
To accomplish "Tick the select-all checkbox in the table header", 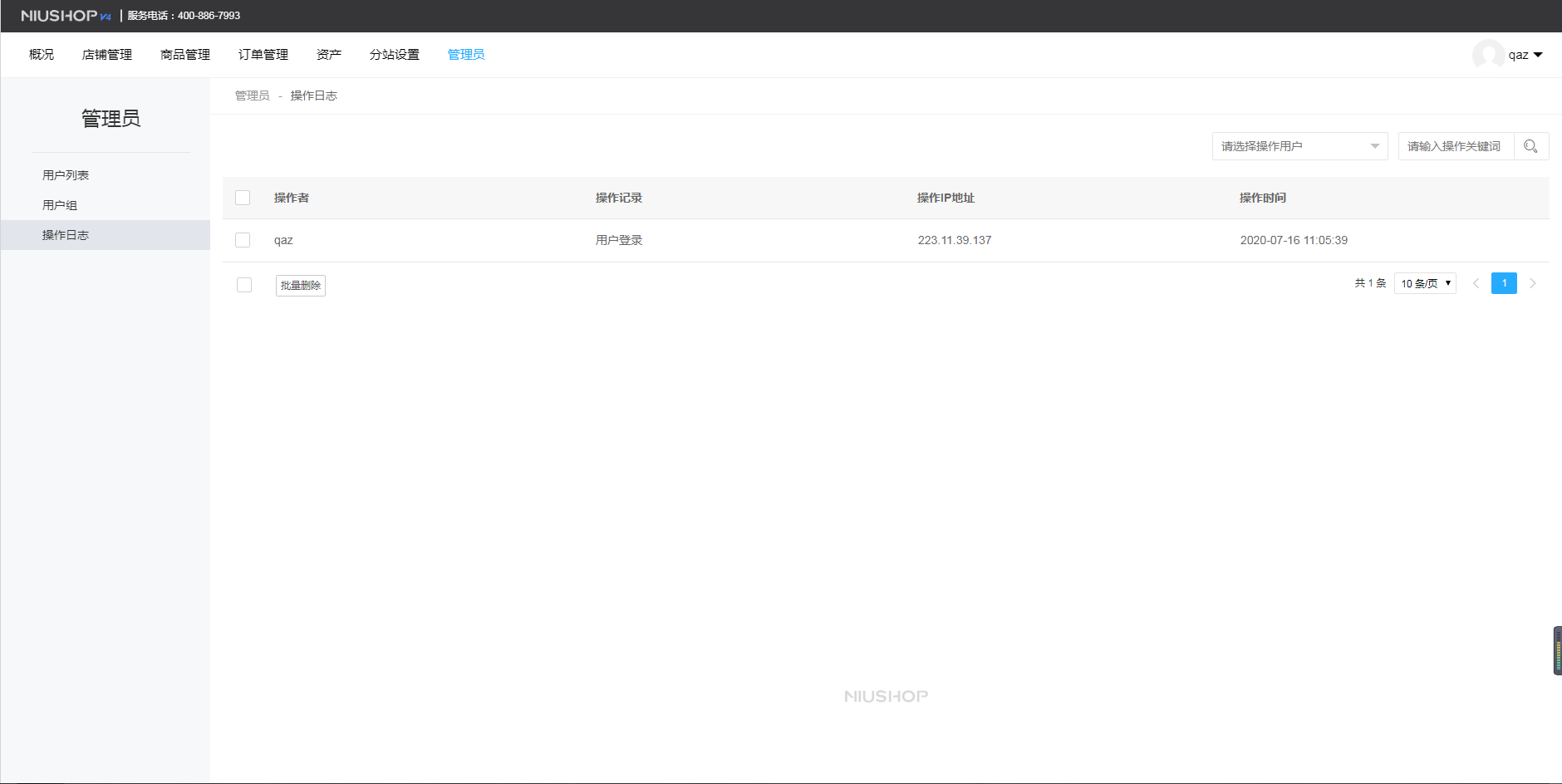I will coord(243,198).
